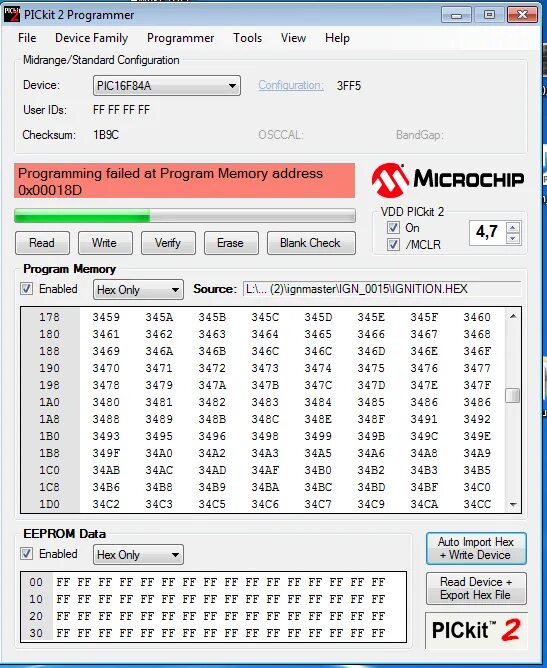Open the Help menu

(x=337, y=38)
